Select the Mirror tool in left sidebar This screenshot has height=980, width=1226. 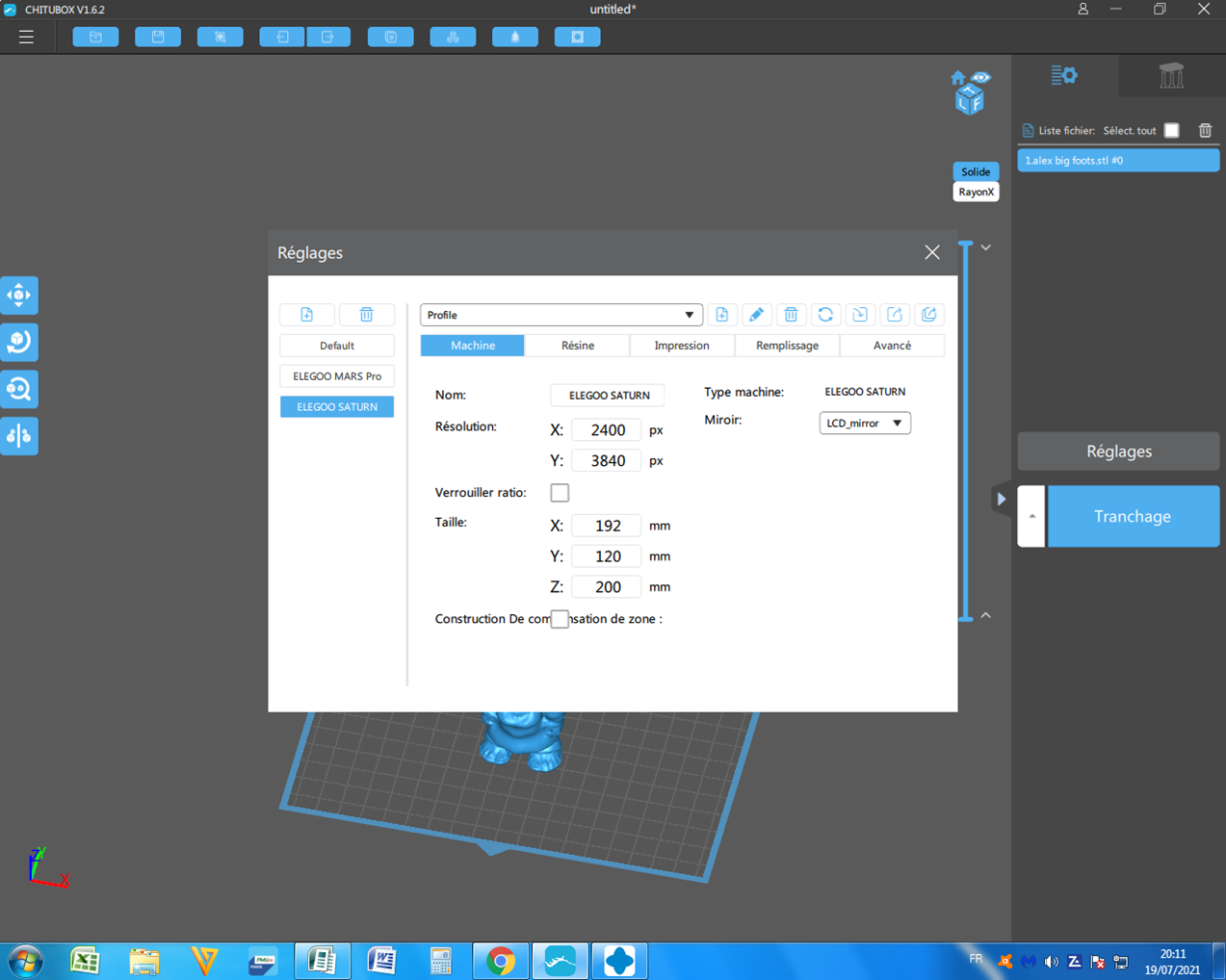coord(19,435)
